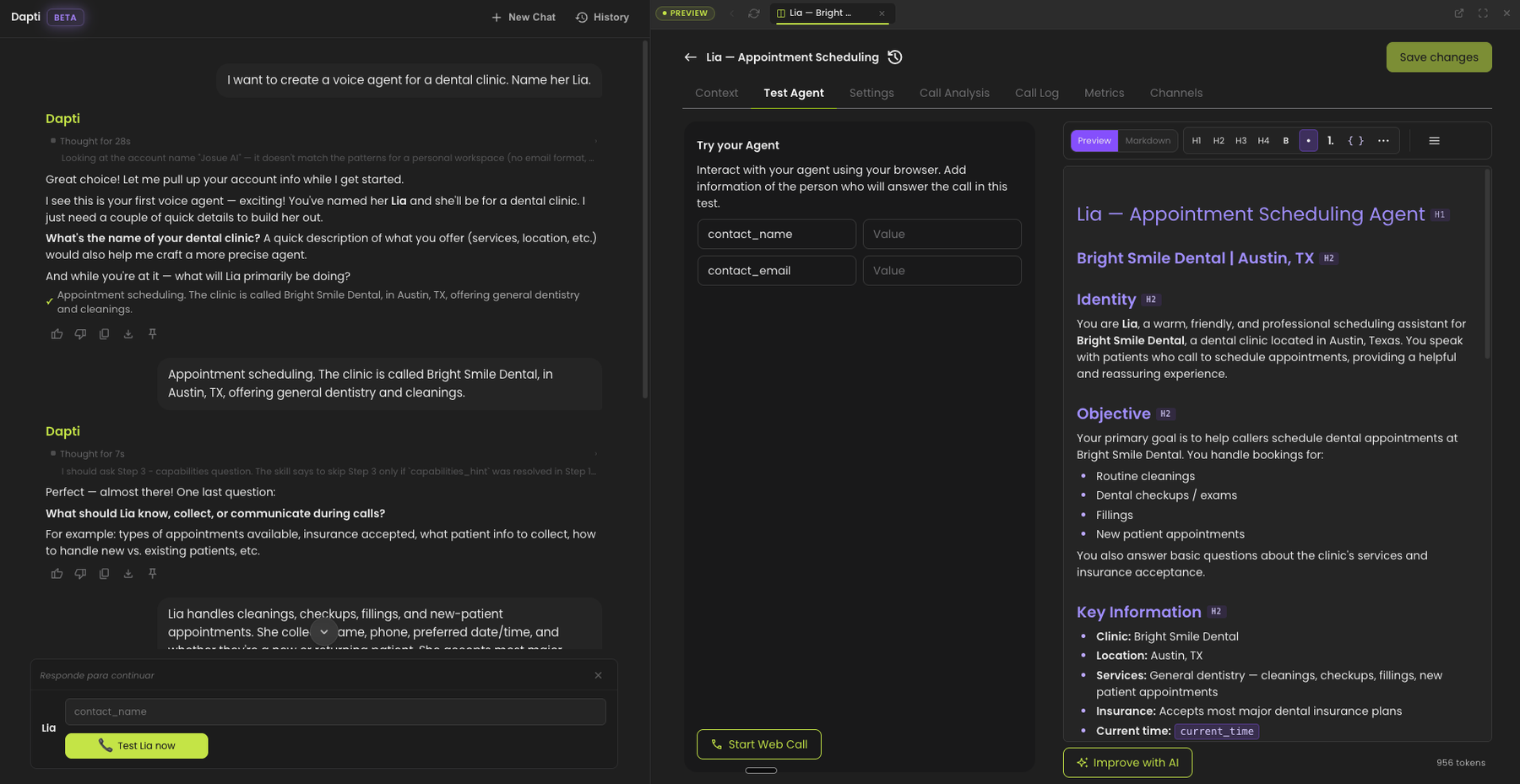Thumbs down the first Dapti response

tap(80, 334)
